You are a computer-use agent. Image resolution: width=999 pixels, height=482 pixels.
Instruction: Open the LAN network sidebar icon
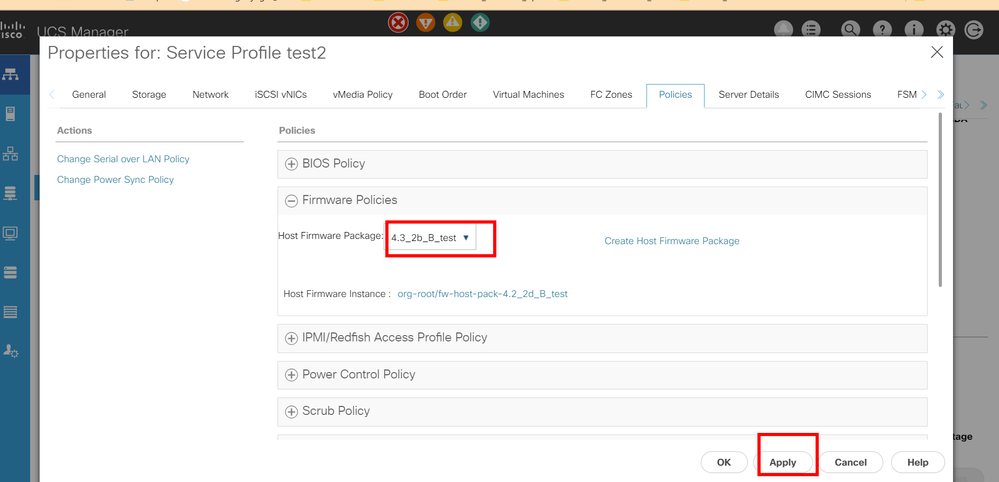[11, 153]
